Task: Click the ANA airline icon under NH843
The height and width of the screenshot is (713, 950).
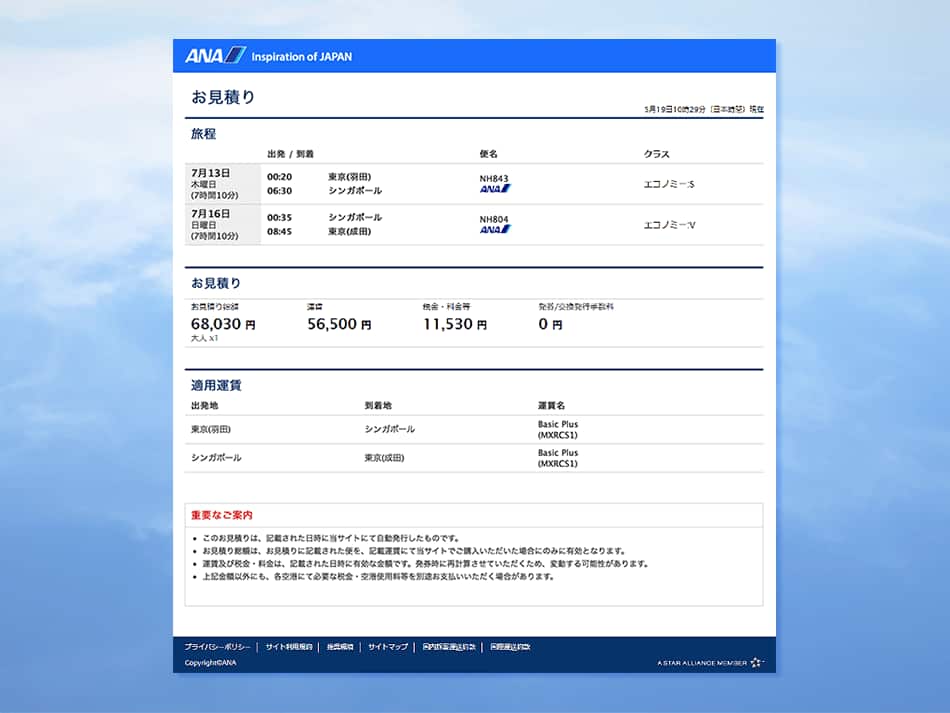Action: pos(495,189)
